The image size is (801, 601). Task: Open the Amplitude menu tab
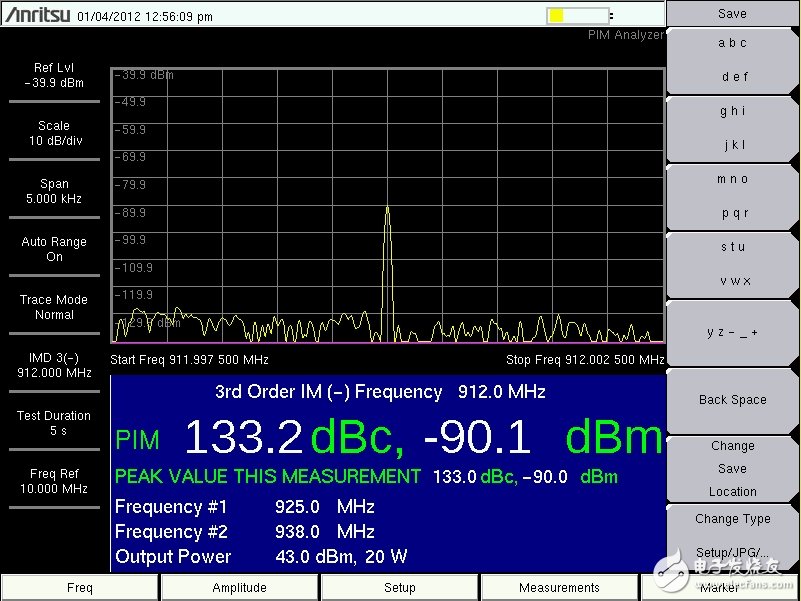coord(240,588)
